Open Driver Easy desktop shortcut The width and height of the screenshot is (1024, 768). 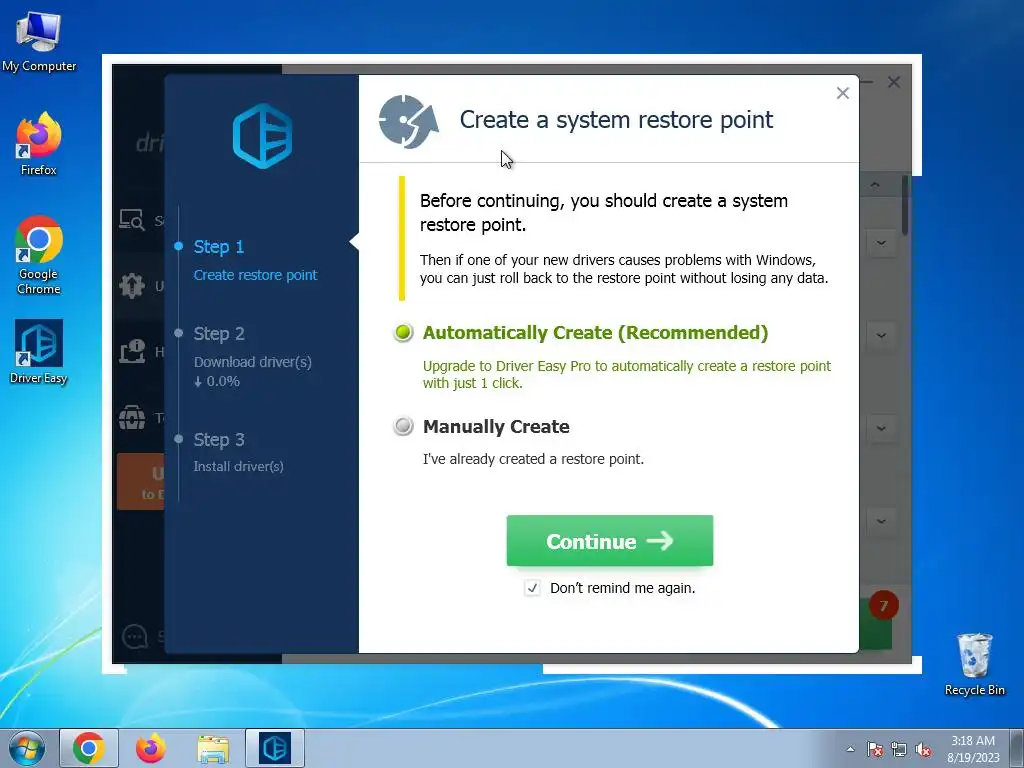pyautogui.click(x=39, y=351)
